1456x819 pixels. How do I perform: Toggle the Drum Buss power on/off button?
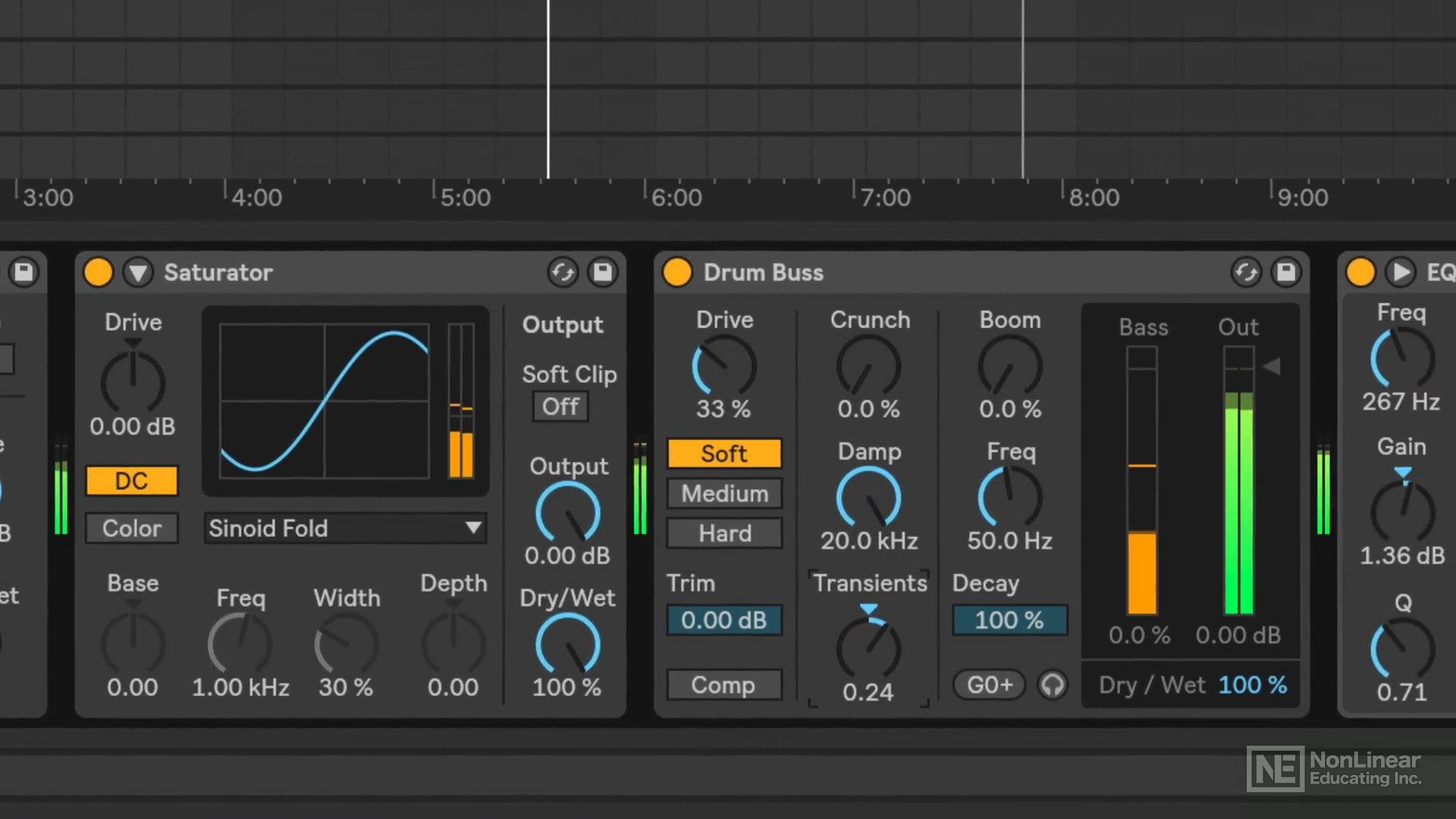coord(675,272)
